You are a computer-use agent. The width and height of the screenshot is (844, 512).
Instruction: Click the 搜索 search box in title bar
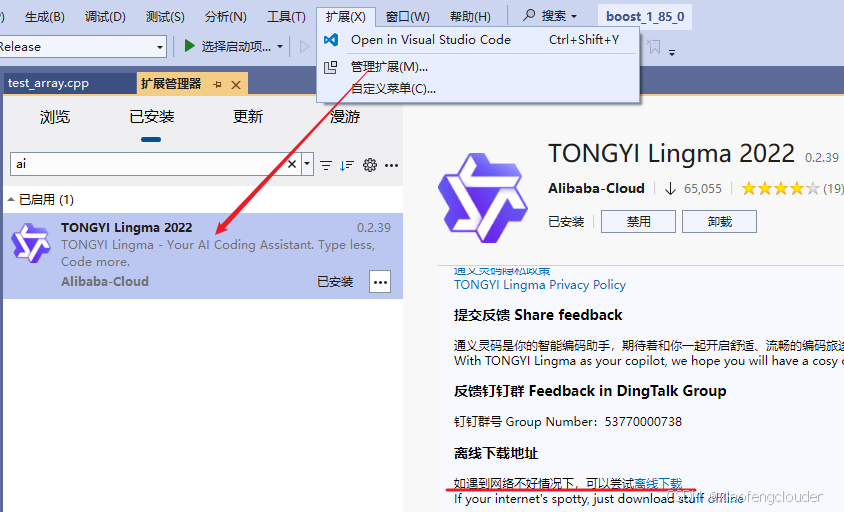tap(550, 16)
